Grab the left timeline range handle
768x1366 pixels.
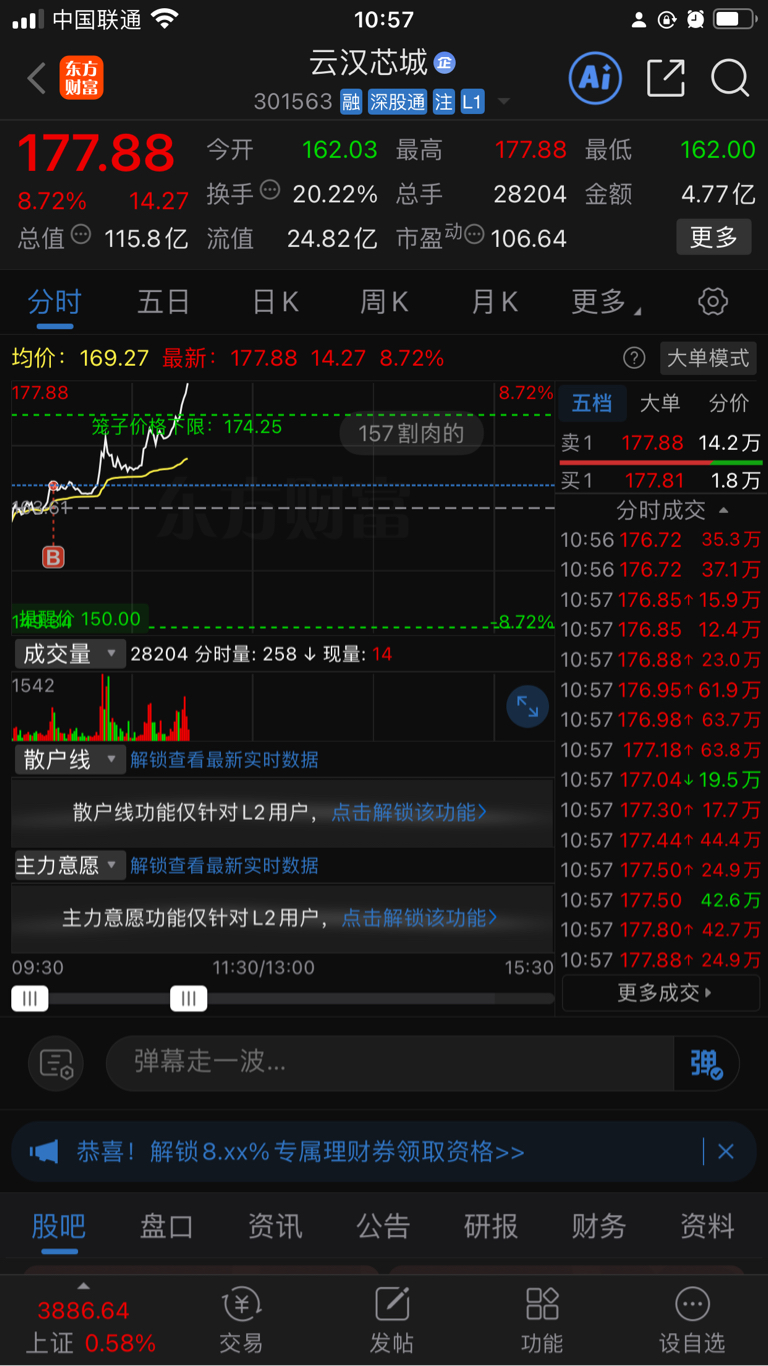tap(30, 998)
